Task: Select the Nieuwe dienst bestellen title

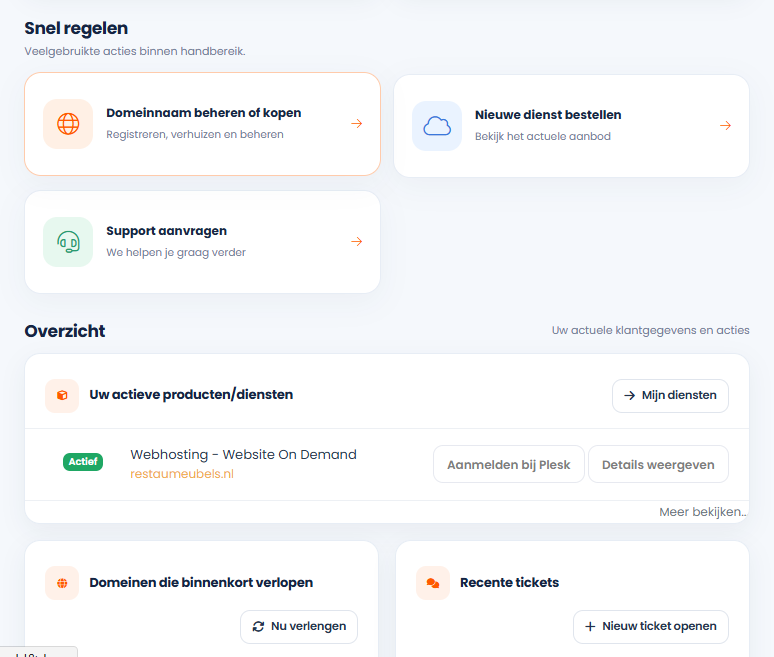Action: tap(548, 115)
